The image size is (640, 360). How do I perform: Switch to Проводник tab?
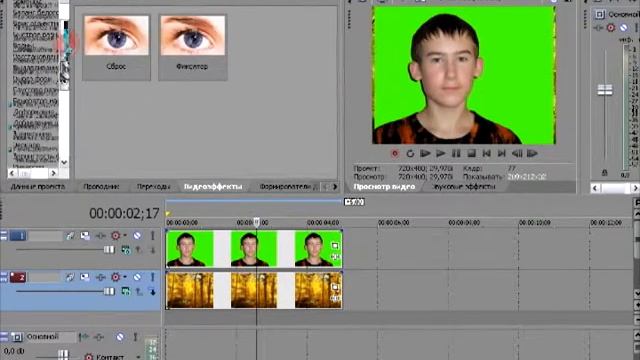[x=101, y=187]
